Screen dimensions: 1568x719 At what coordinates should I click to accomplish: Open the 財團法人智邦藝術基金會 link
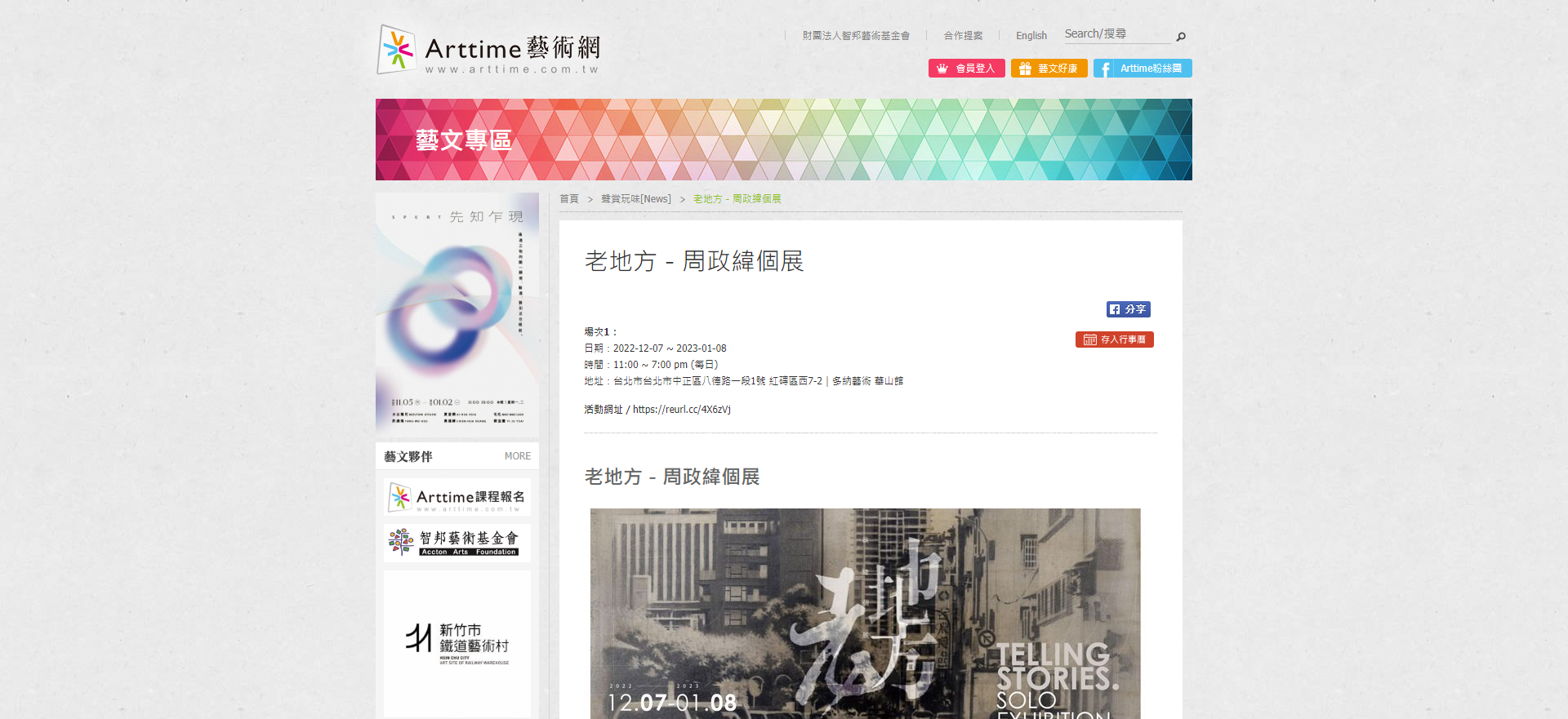[855, 36]
